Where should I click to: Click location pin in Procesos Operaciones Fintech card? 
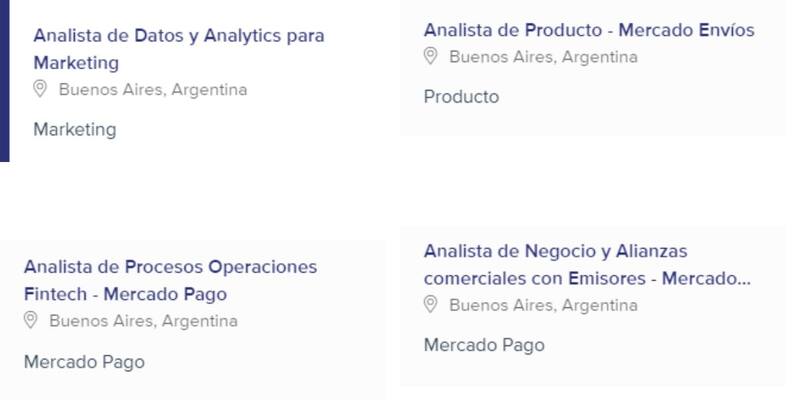pos(31,321)
